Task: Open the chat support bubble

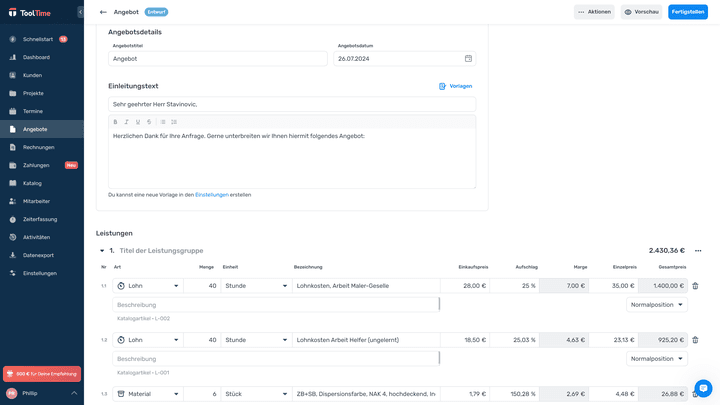Action: [703, 388]
